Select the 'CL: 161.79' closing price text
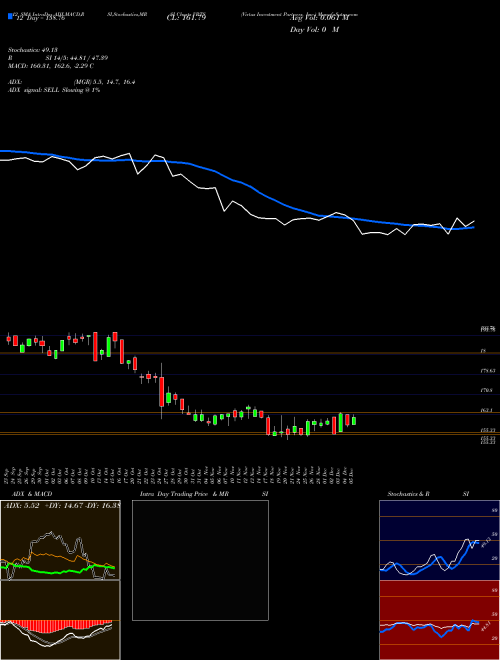Screen dimensions: 500x660 pyautogui.click(x=185, y=18)
